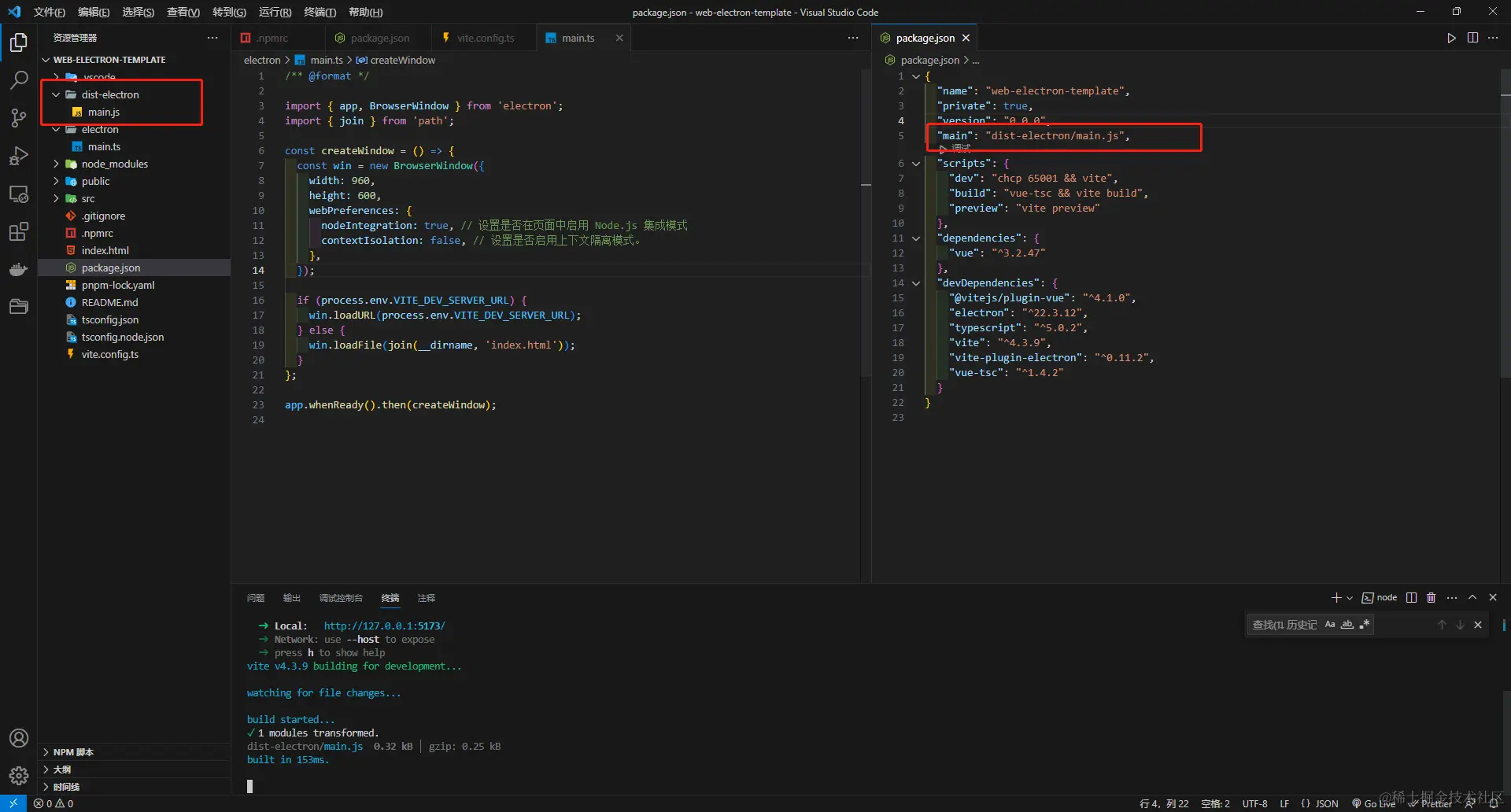Open the 终端(T) menu
The height and width of the screenshot is (812, 1511).
pyautogui.click(x=320, y=12)
